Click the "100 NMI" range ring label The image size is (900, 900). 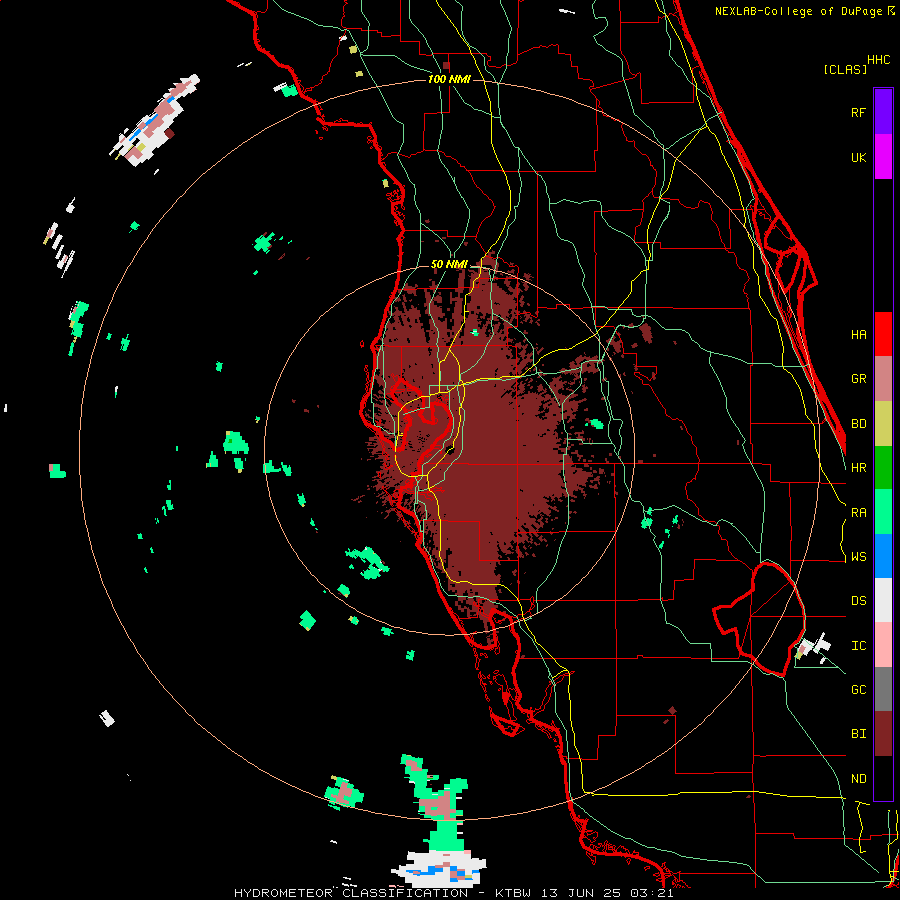pos(449,79)
